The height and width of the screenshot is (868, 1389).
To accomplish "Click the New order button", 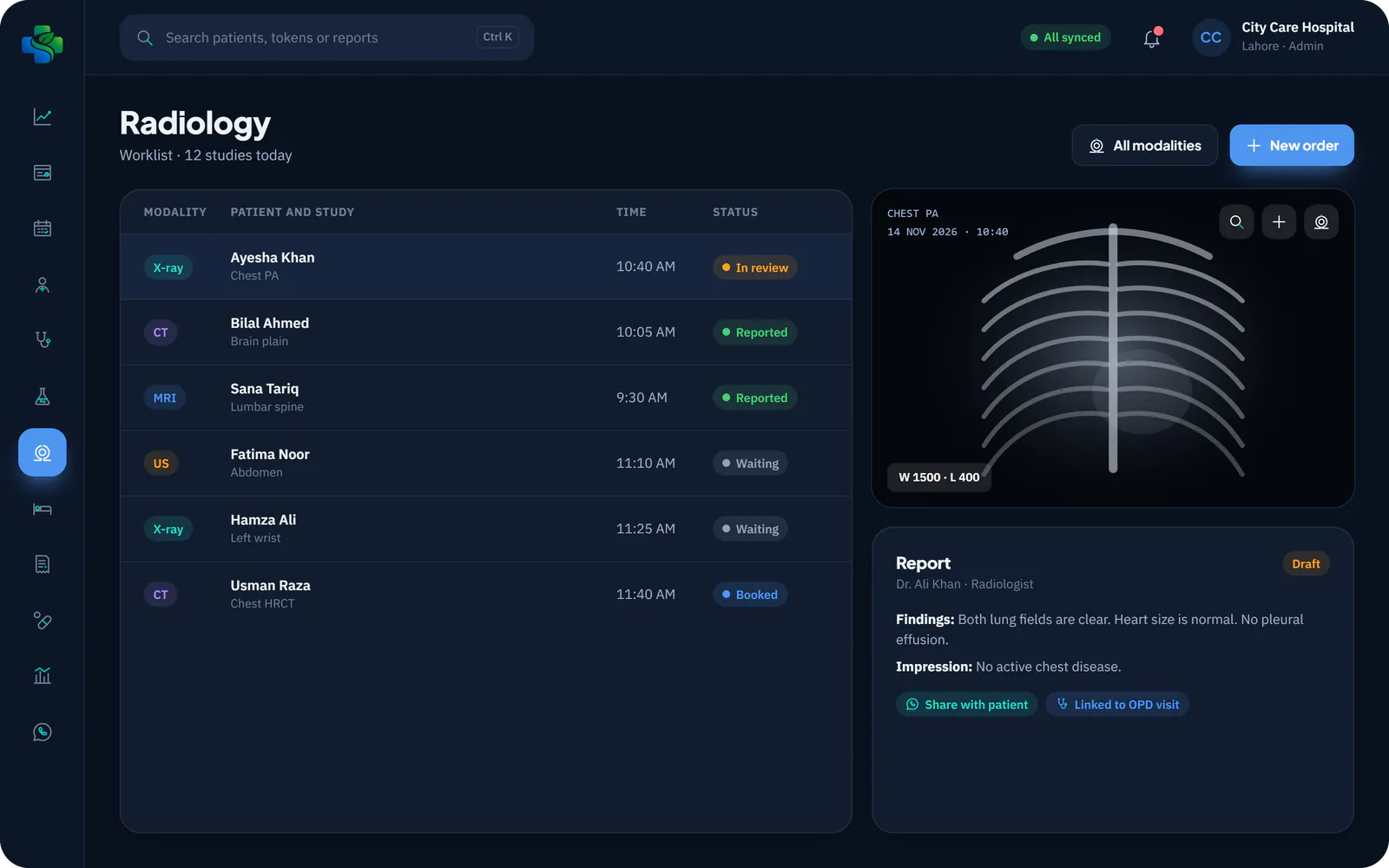I will (1292, 146).
